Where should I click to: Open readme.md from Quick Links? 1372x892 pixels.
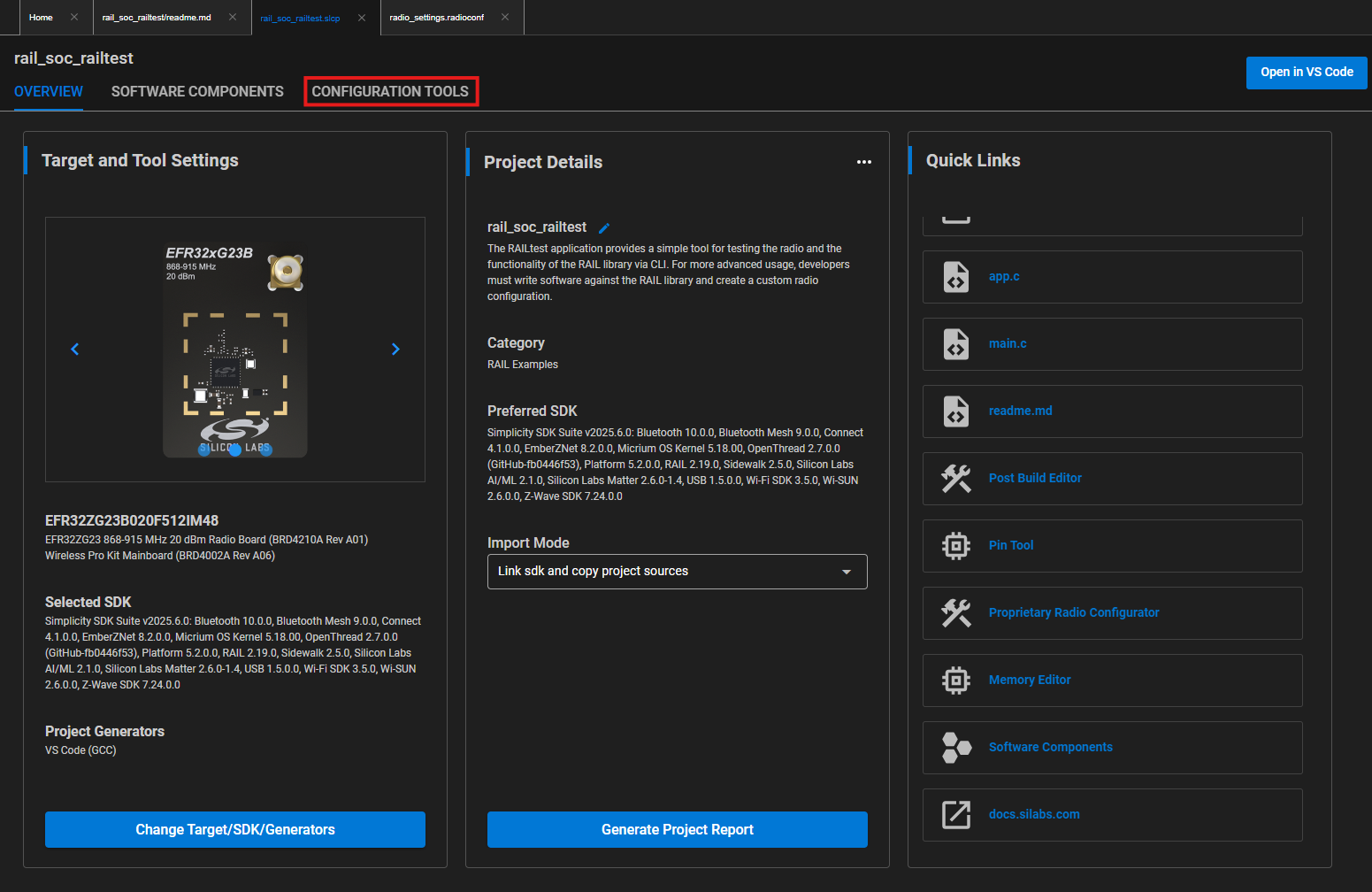(1020, 411)
